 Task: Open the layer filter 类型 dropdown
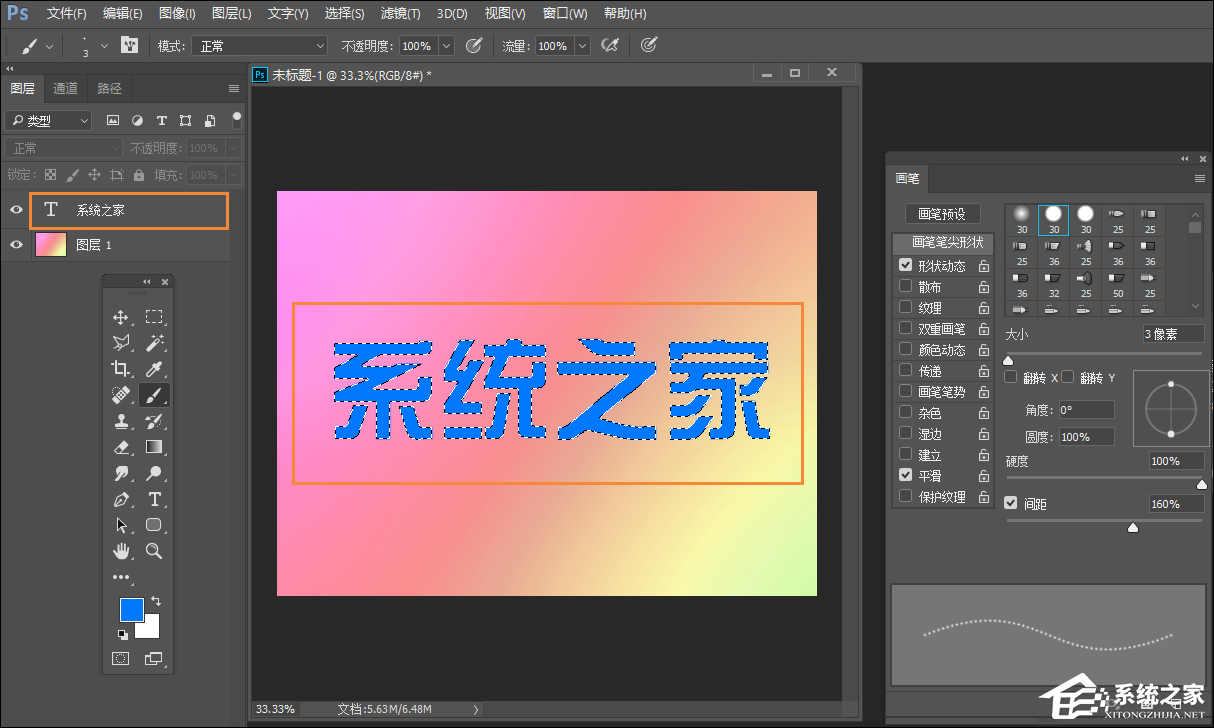(47, 120)
